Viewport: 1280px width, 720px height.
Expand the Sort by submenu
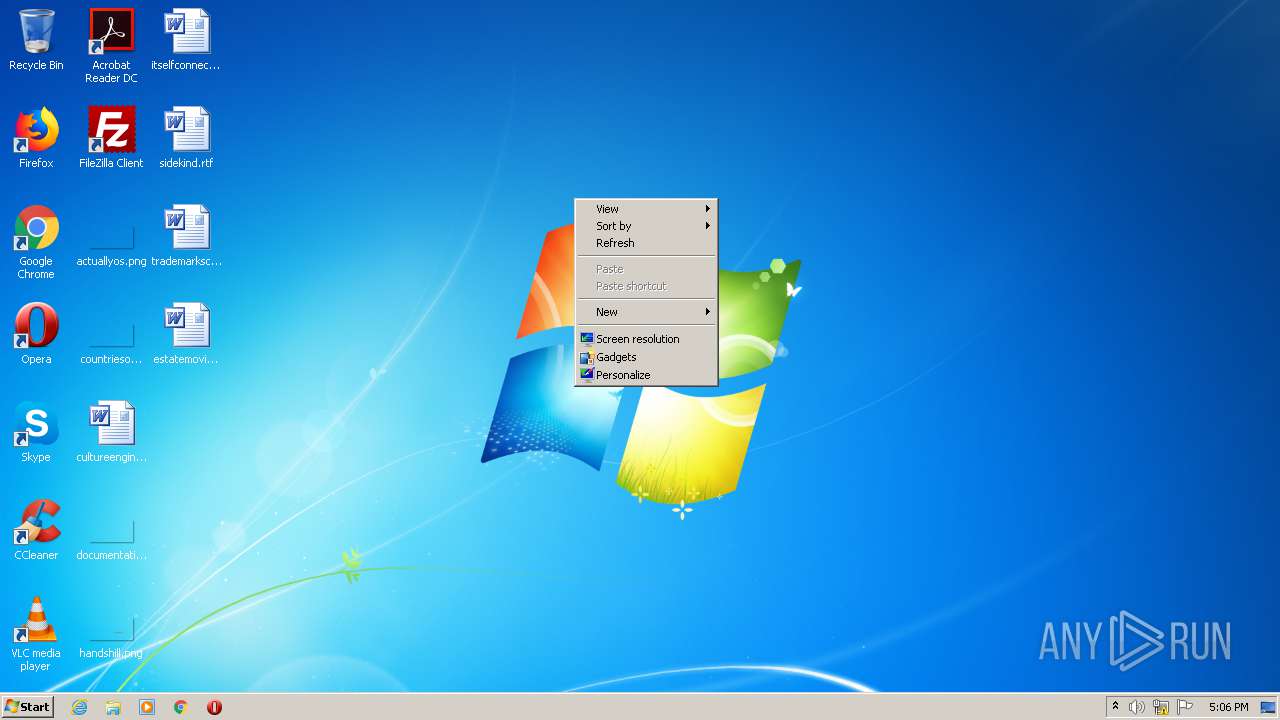(646, 226)
